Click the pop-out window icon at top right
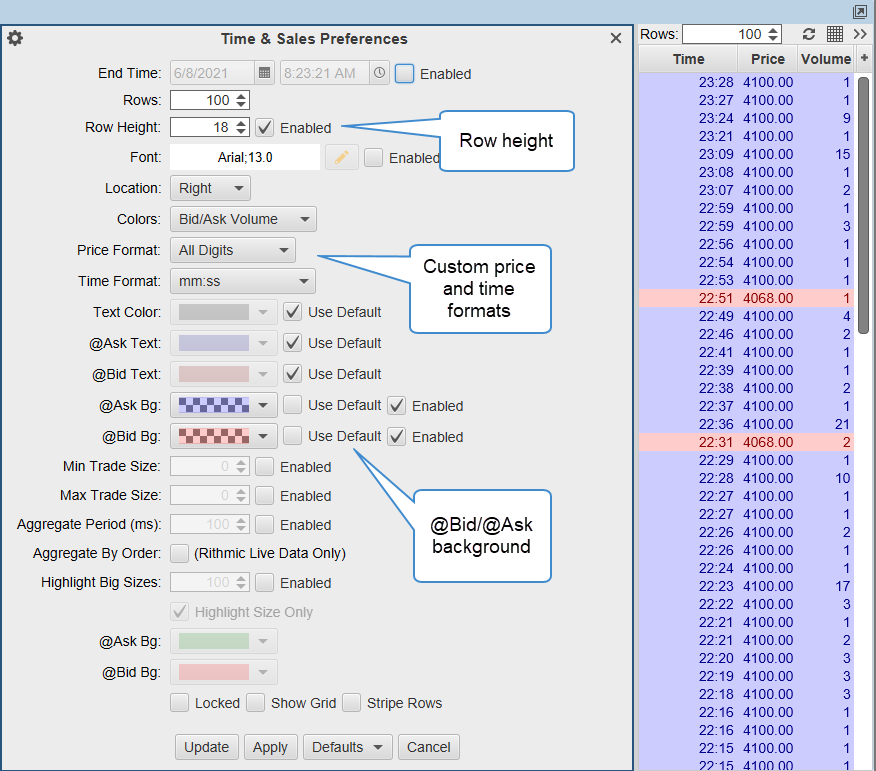Image resolution: width=876 pixels, height=771 pixels. (x=860, y=11)
